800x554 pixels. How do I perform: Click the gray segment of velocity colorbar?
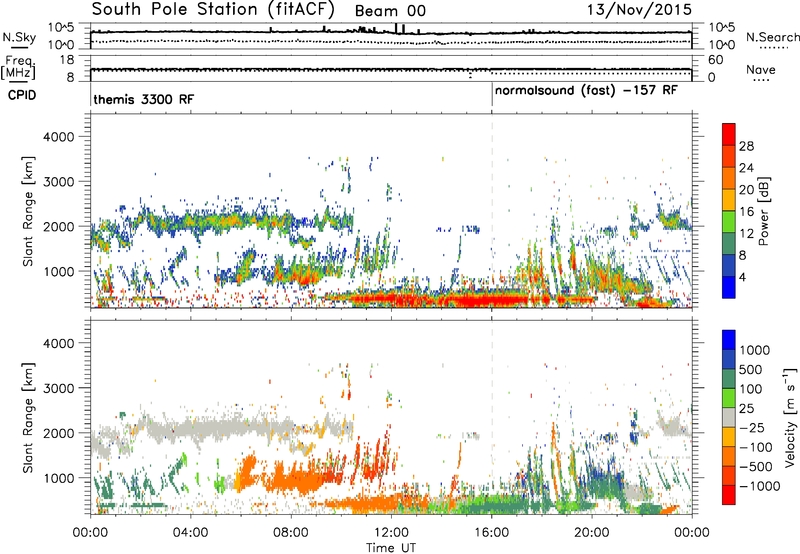click(x=729, y=417)
